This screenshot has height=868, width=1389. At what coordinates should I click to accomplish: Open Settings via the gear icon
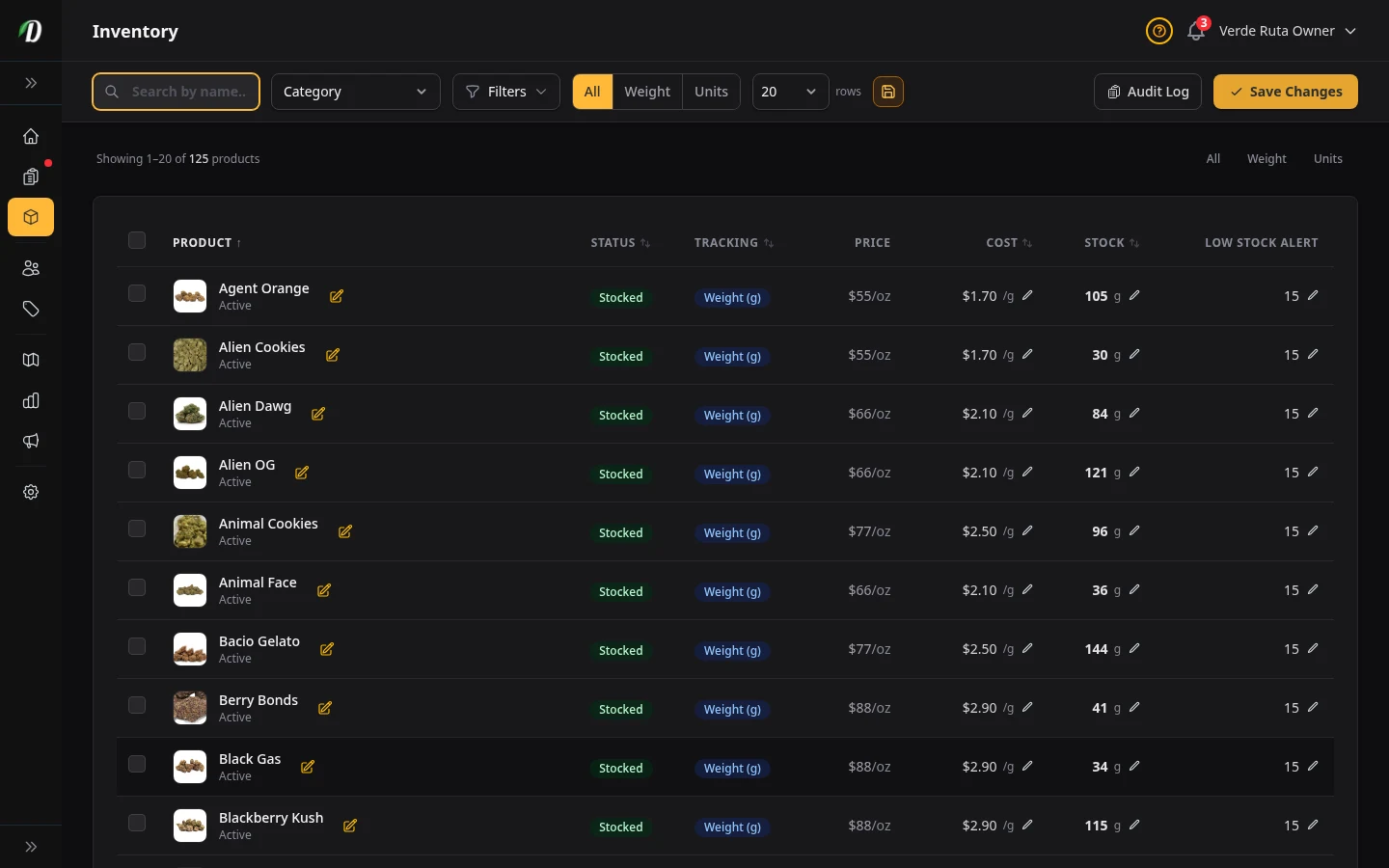pyautogui.click(x=31, y=492)
